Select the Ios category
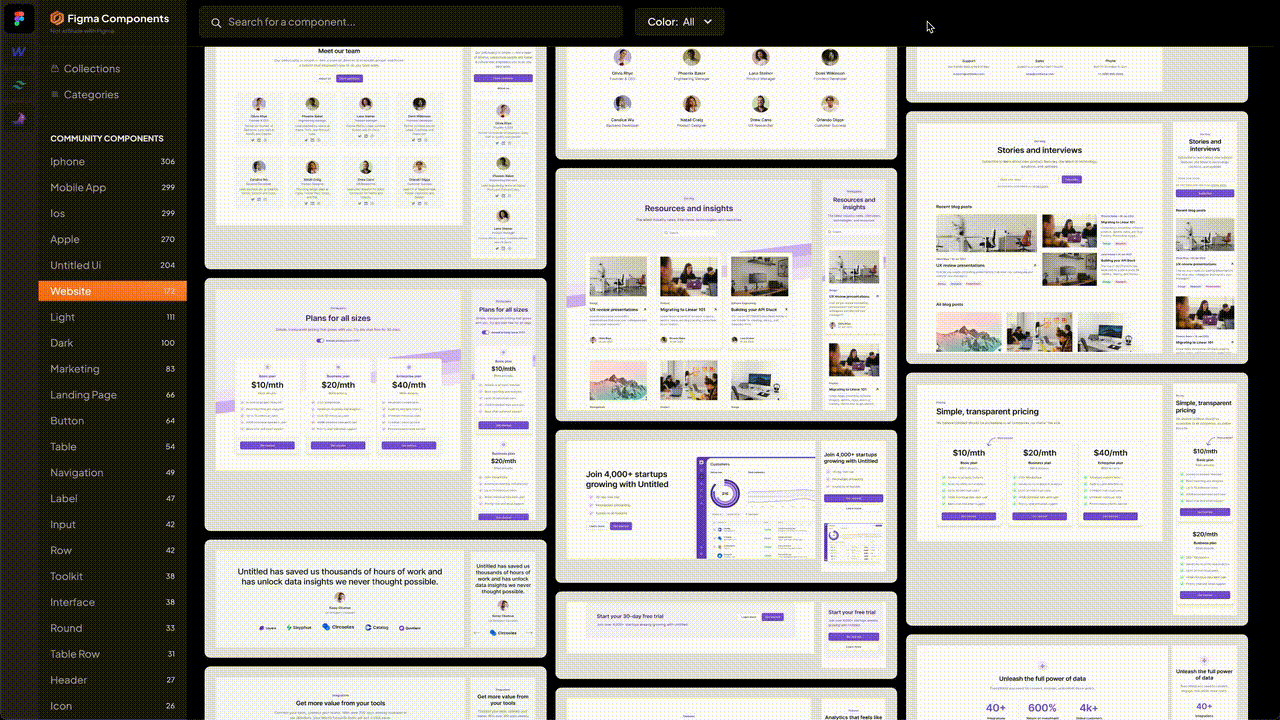This screenshot has width=1280, height=720. coord(112,214)
